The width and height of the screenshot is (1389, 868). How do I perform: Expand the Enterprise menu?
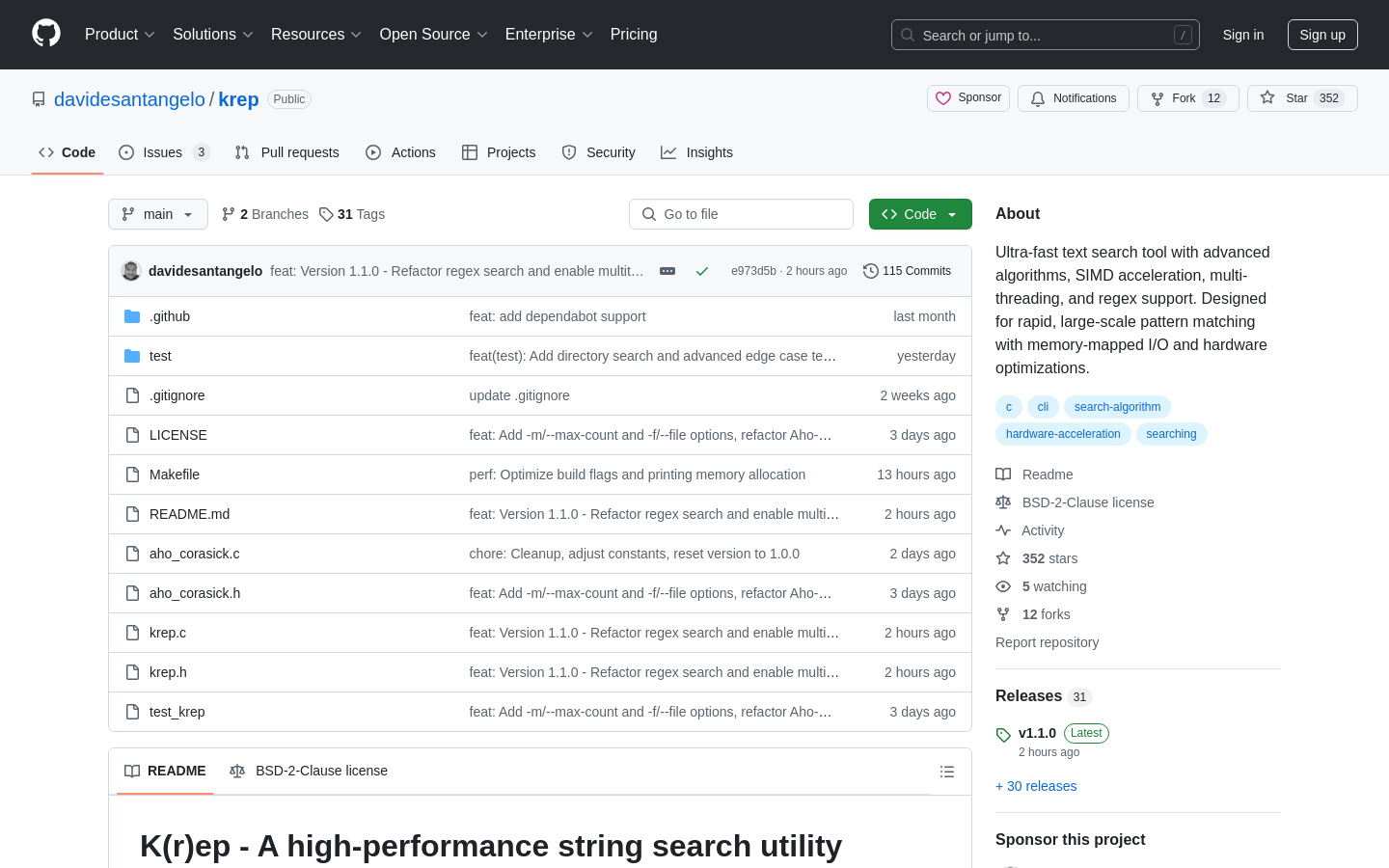pyautogui.click(x=549, y=35)
